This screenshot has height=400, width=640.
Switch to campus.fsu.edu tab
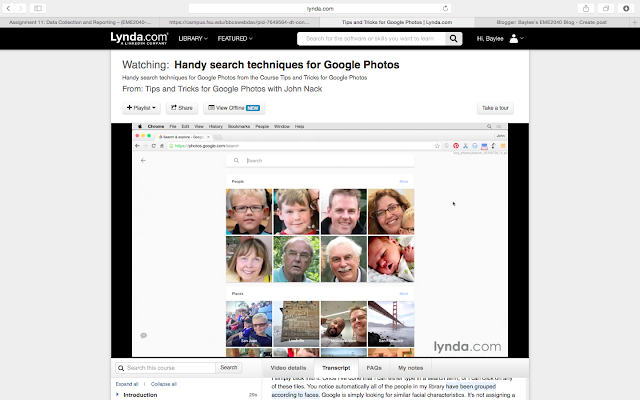point(239,22)
